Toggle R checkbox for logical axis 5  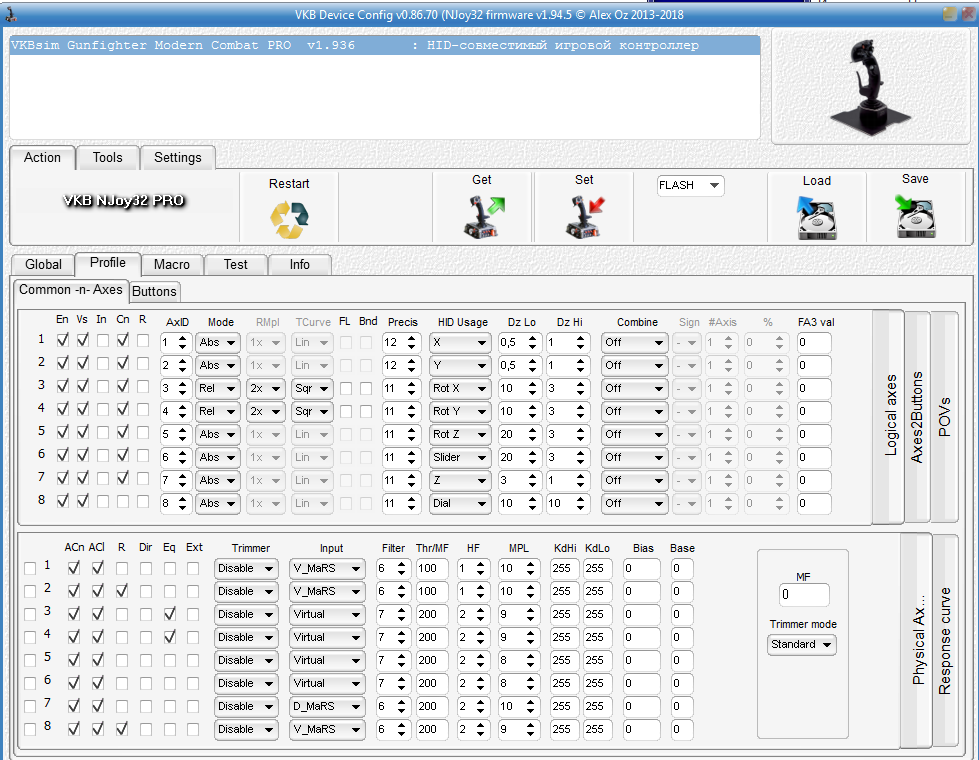point(143,432)
